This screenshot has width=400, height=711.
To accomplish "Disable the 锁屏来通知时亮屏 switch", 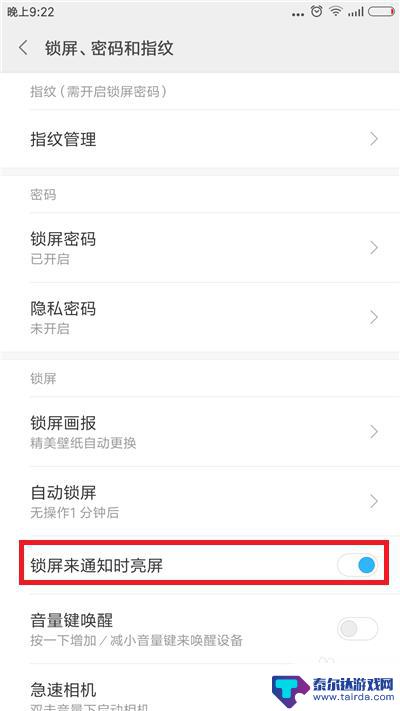I will click(357, 565).
